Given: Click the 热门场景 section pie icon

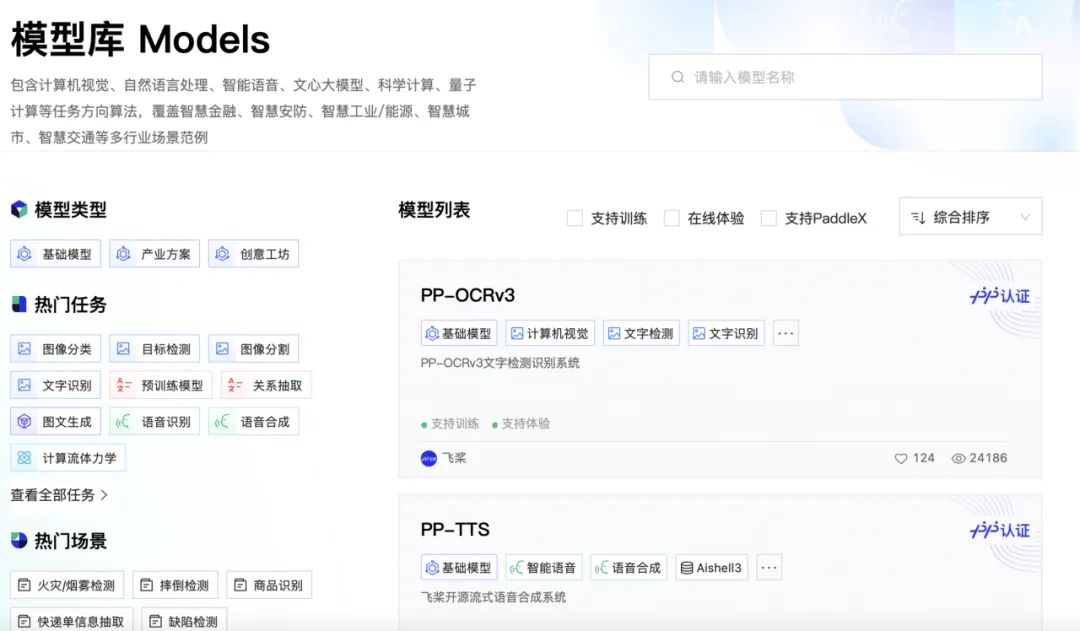Looking at the screenshot, I should (19, 541).
